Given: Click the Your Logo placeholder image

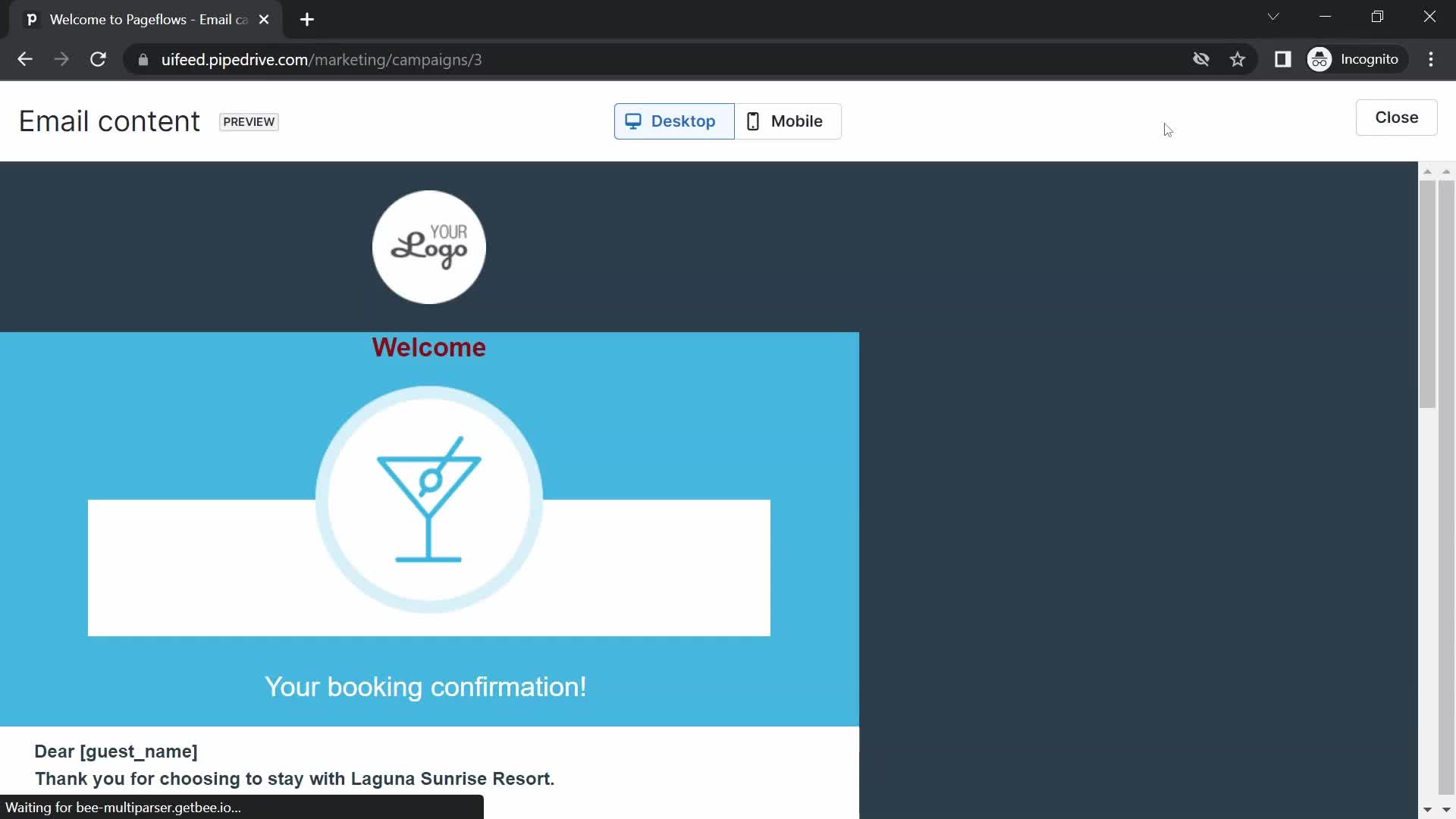Looking at the screenshot, I should click(x=429, y=247).
